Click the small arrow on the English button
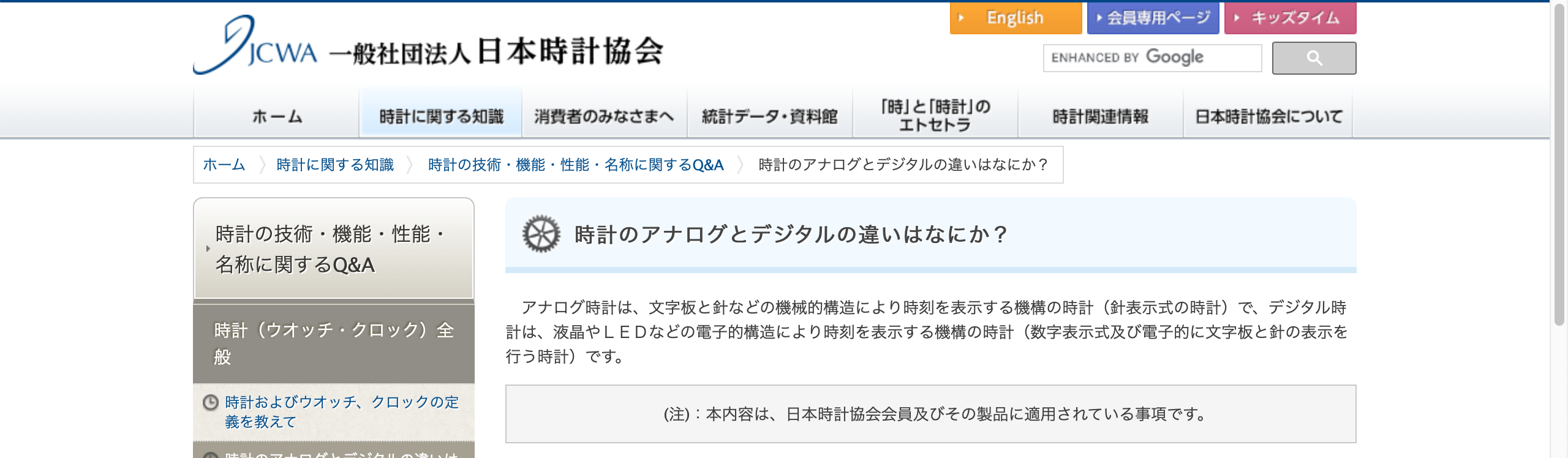 pyautogui.click(x=961, y=18)
